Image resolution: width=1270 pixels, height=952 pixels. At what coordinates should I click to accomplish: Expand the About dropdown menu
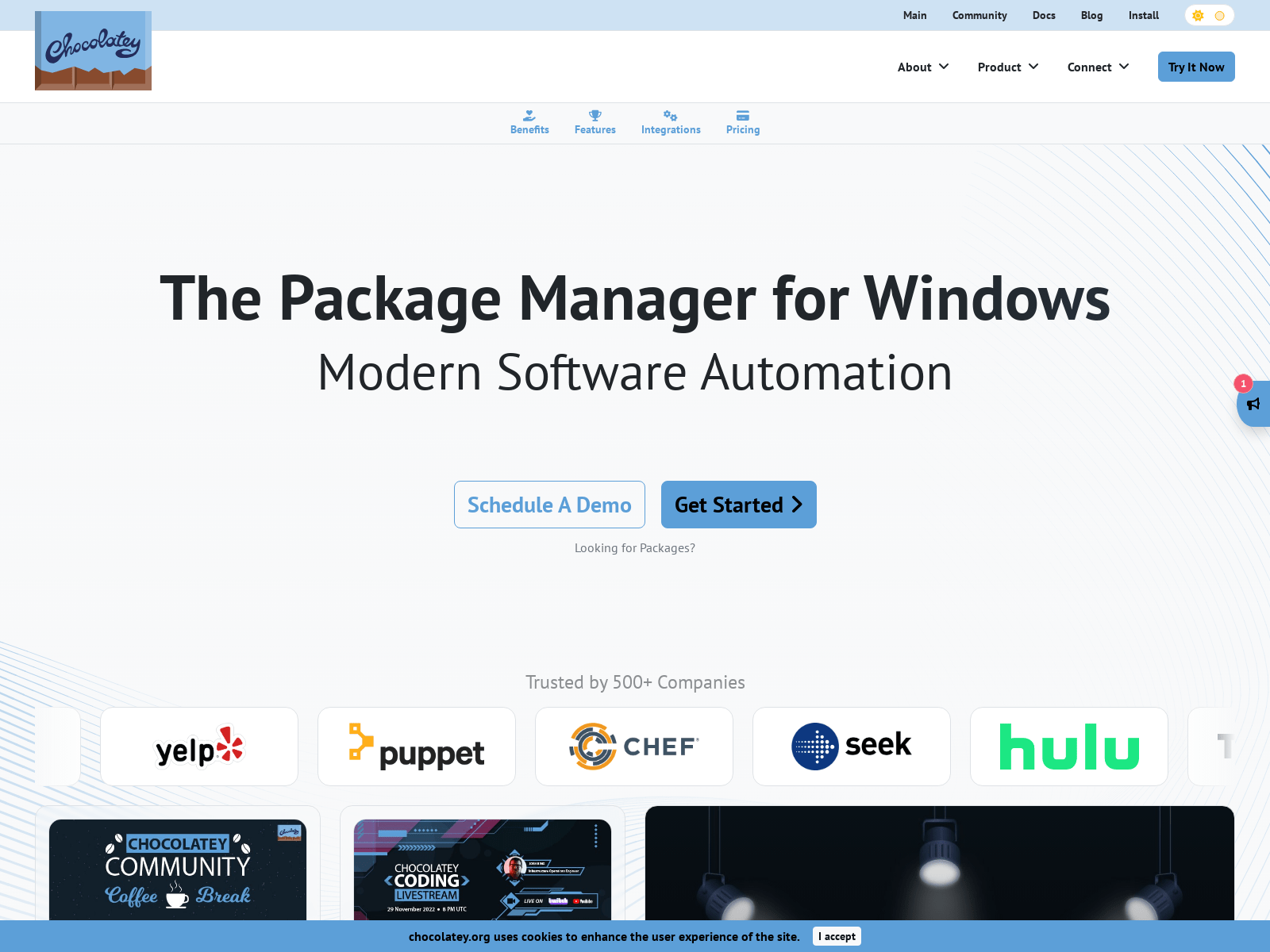[x=923, y=67]
